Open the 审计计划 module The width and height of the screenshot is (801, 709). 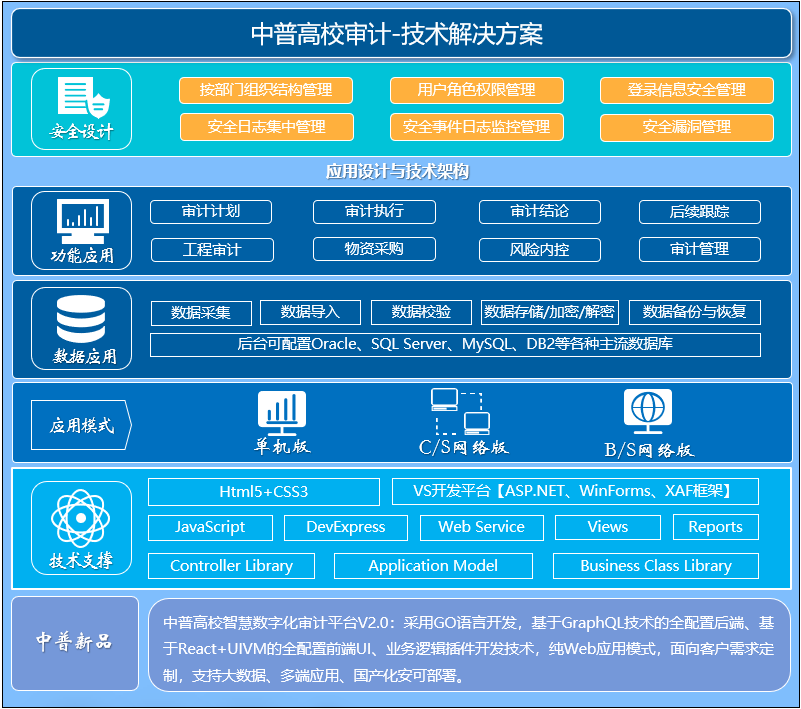[x=211, y=211]
